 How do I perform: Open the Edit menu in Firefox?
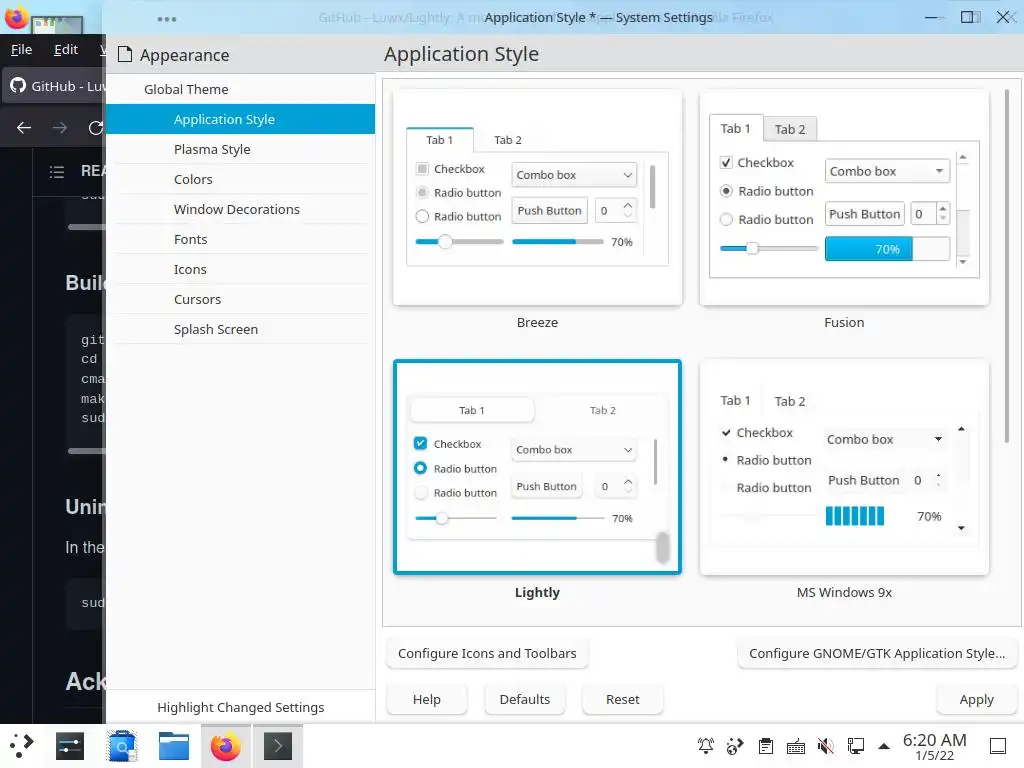[66, 50]
